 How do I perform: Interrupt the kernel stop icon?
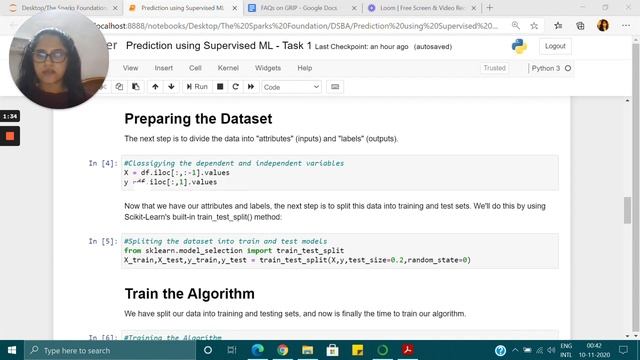pos(220,87)
